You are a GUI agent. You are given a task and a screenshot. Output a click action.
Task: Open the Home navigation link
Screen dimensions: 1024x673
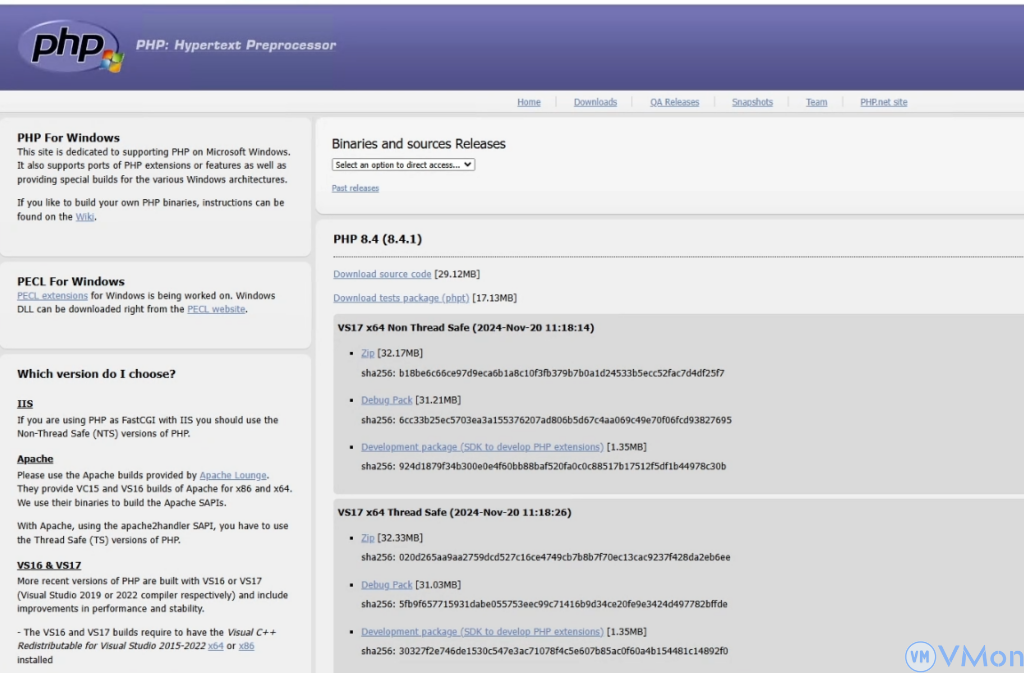(528, 102)
